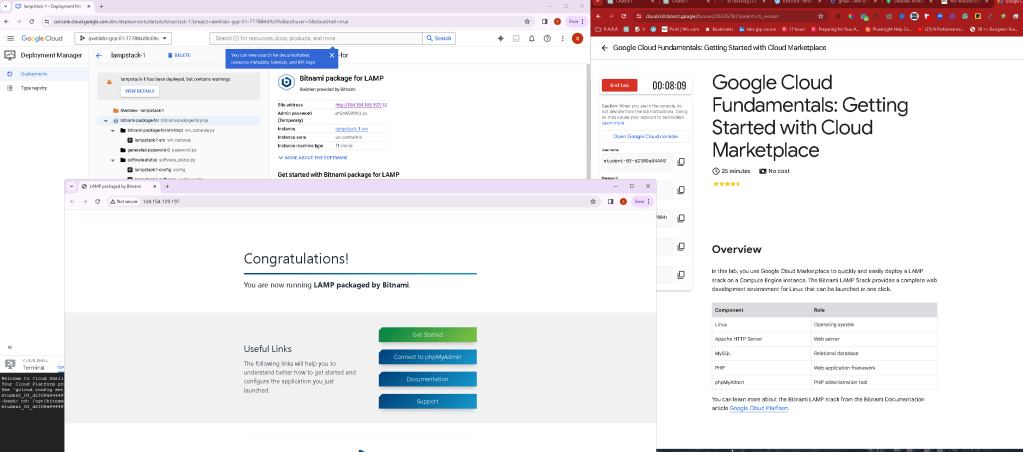Viewport: 1023px width, 452px height.
Task: Open a new tab in Cloud console window
Action: (101, 7)
